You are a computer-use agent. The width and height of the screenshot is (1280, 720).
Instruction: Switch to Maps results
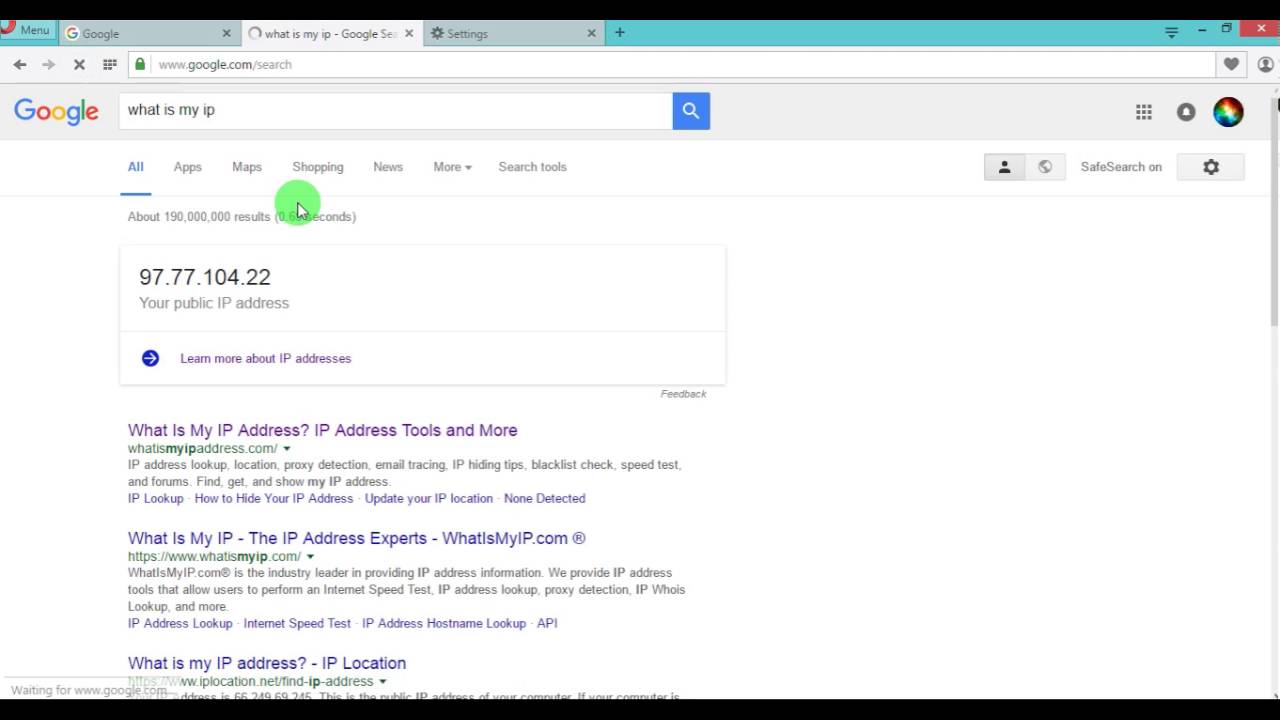(x=247, y=167)
